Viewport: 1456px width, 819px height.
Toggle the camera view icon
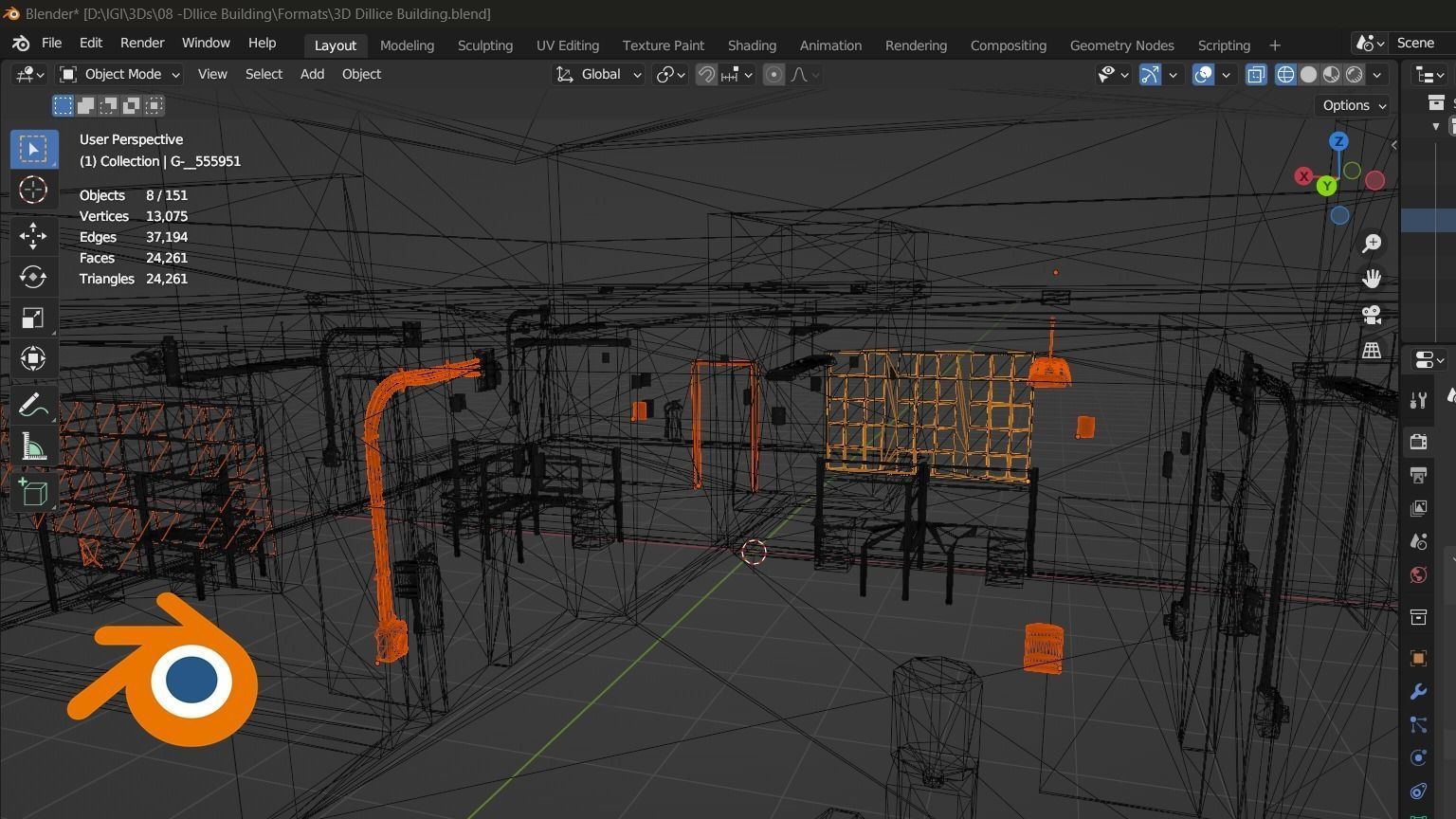tap(1372, 315)
